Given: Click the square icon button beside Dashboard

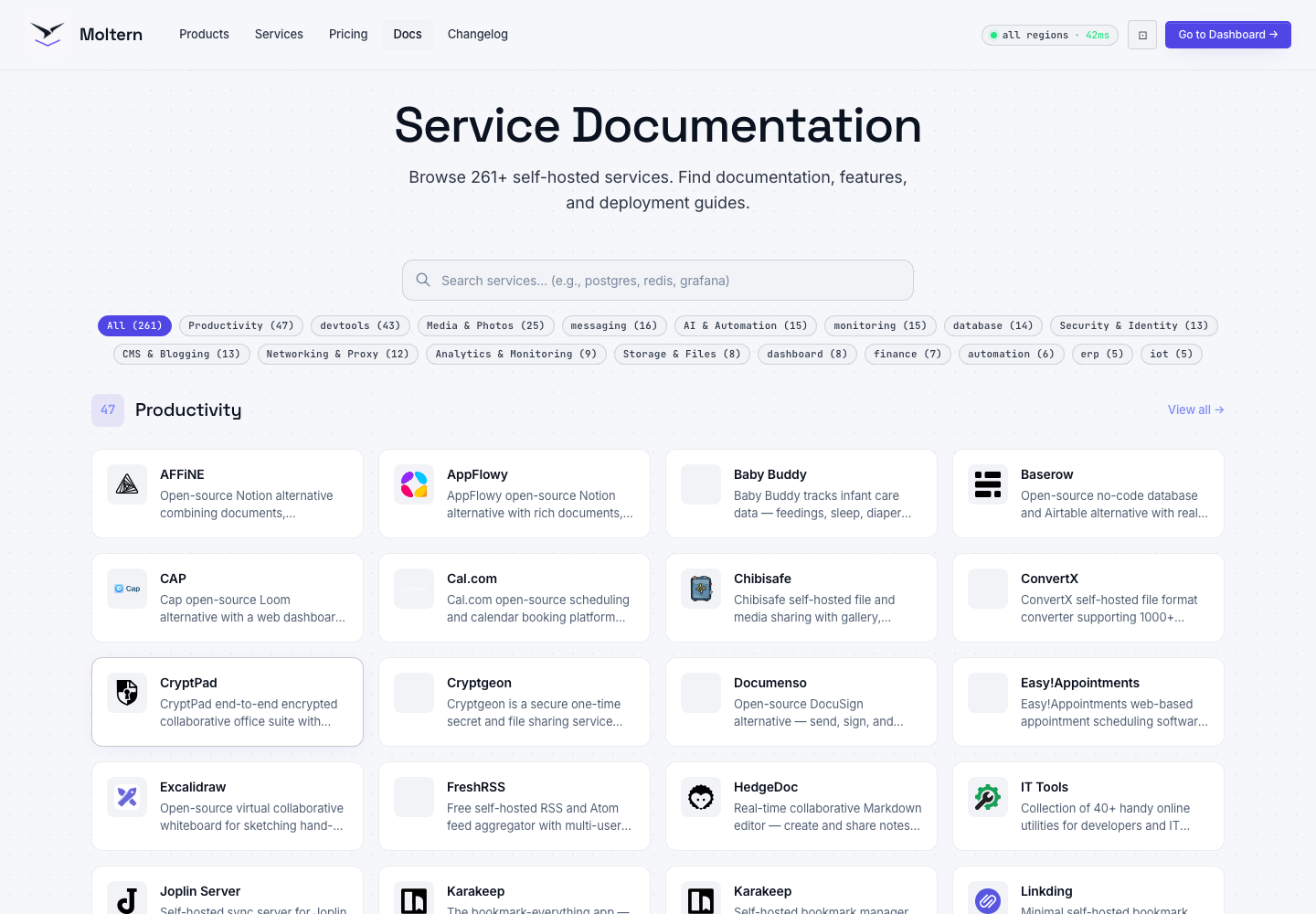Looking at the screenshot, I should click(x=1142, y=35).
